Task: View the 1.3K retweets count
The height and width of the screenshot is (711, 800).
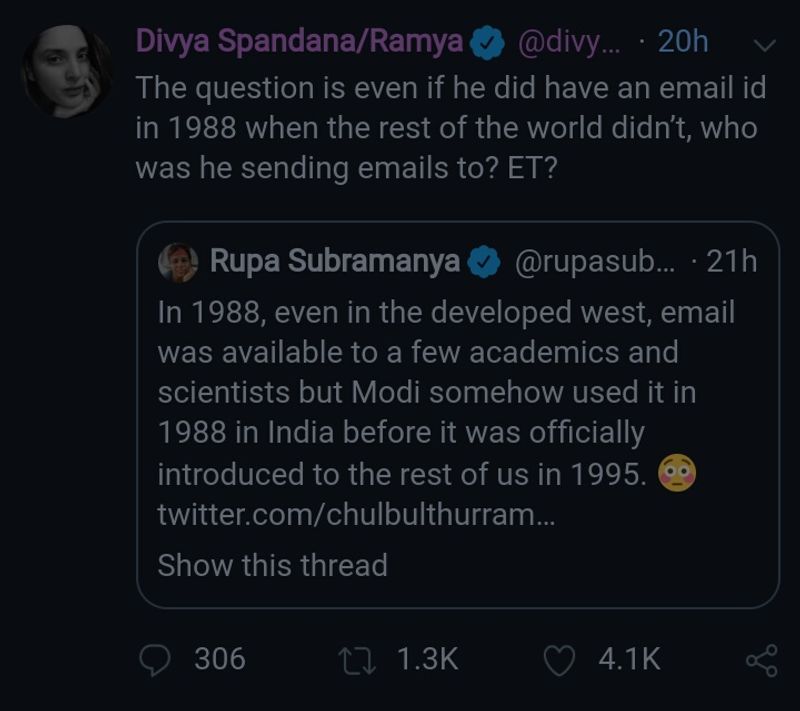Action: pyautogui.click(x=427, y=659)
